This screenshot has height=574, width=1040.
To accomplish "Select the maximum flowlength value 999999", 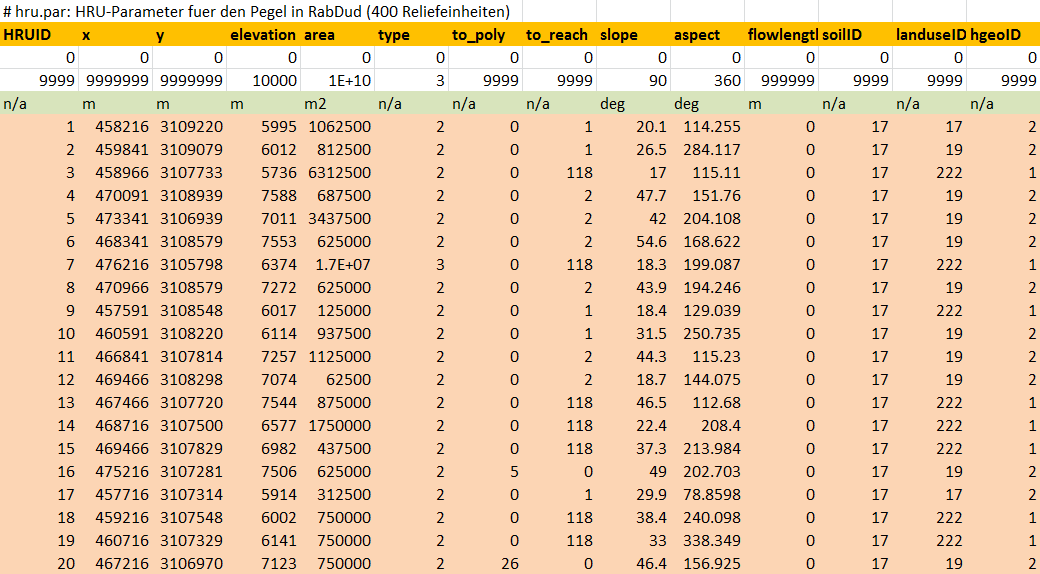I will click(781, 81).
